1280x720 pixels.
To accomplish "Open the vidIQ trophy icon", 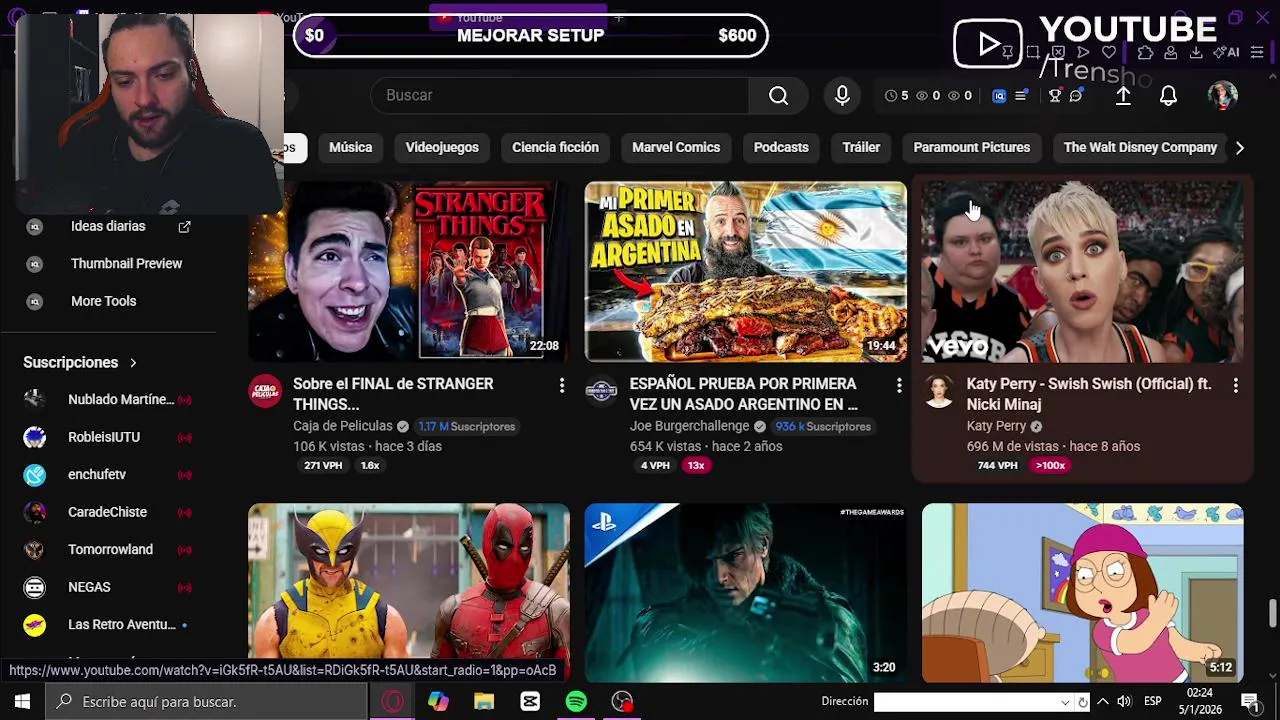I will (1055, 96).
